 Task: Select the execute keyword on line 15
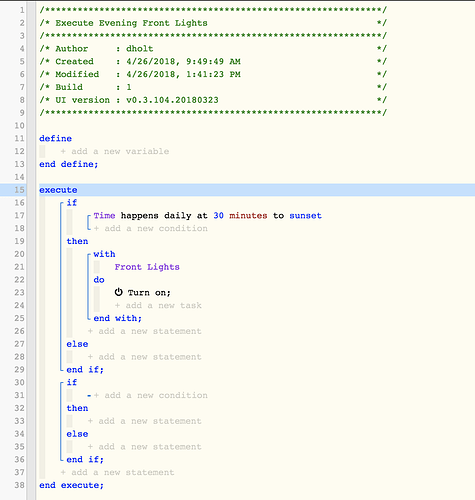58,190
